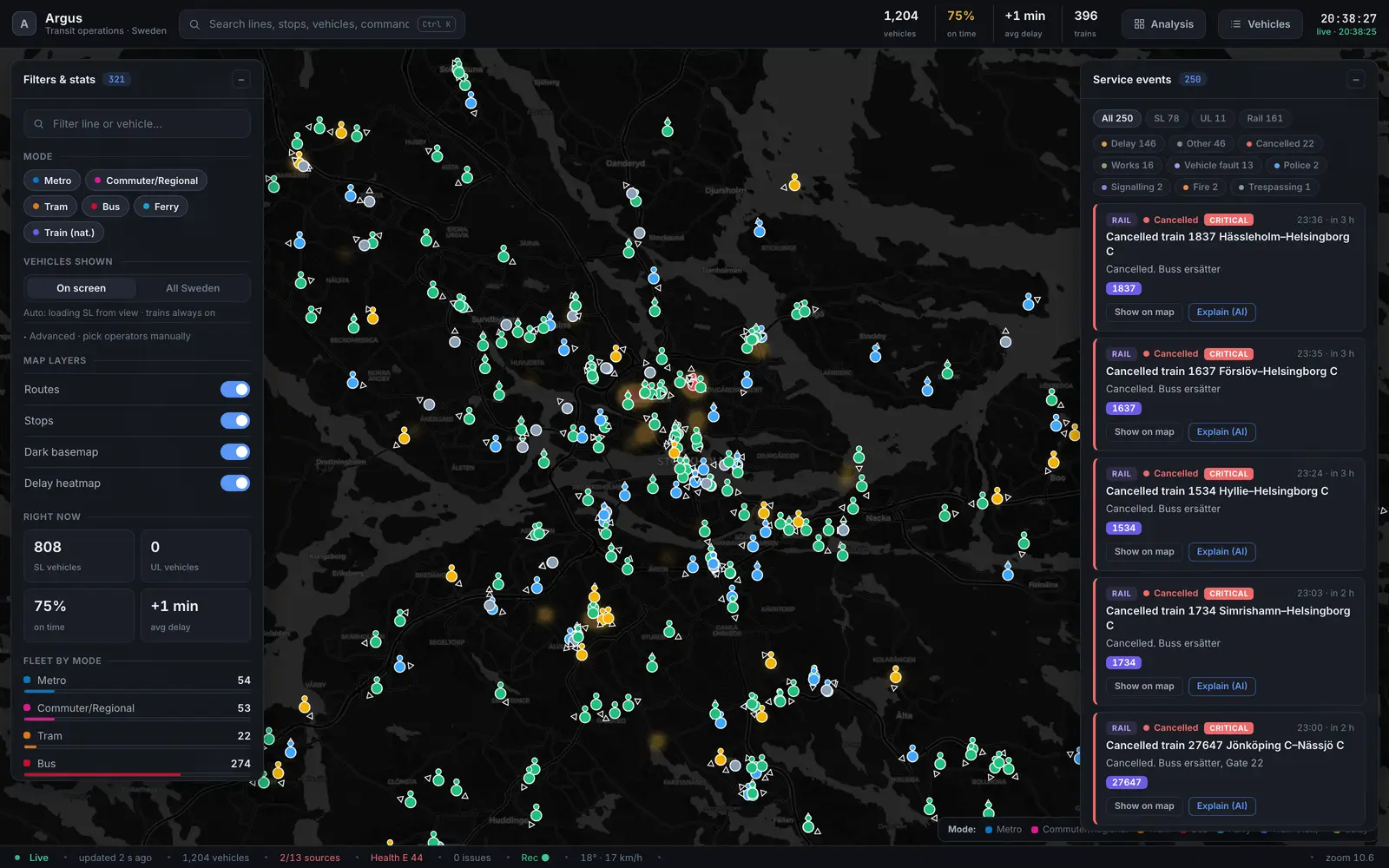
Task: Click the 1837 train number tag
Action: coord(1123,288)
